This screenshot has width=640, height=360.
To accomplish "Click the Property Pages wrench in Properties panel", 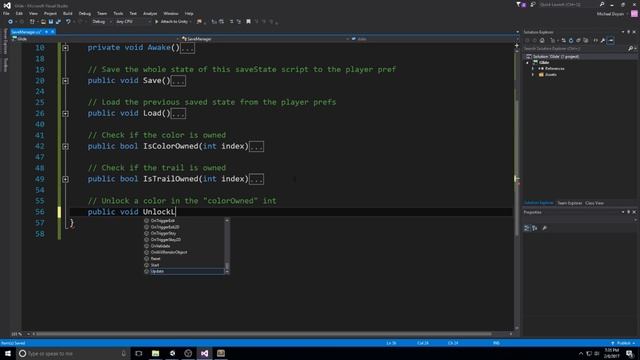I will point(544,228).
